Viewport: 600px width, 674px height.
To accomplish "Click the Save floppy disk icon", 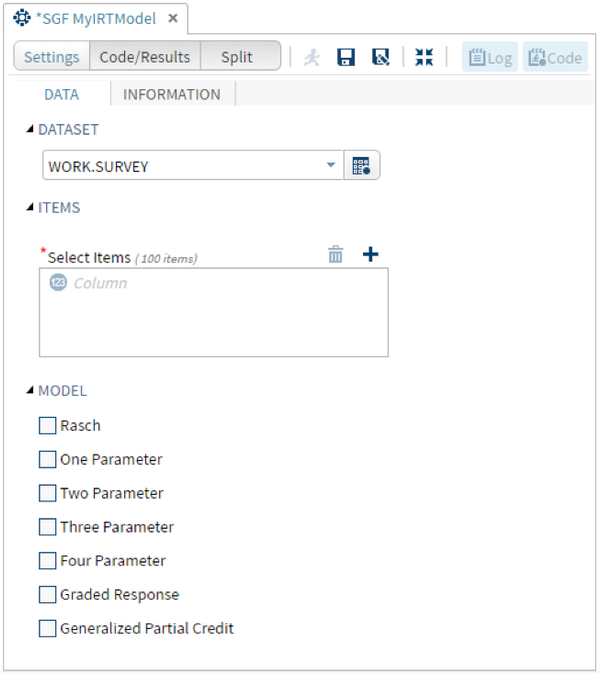I will pos(346,57).
